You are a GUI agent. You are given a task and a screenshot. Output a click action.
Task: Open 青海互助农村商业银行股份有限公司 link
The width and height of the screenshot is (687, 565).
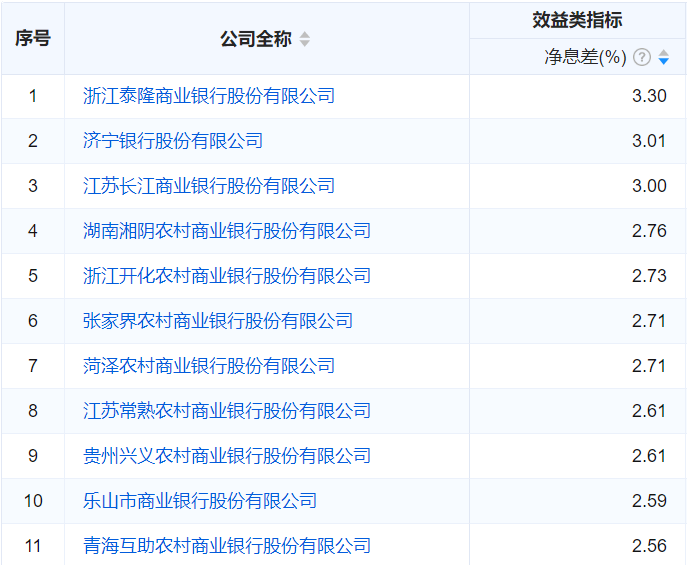(227, 546)
